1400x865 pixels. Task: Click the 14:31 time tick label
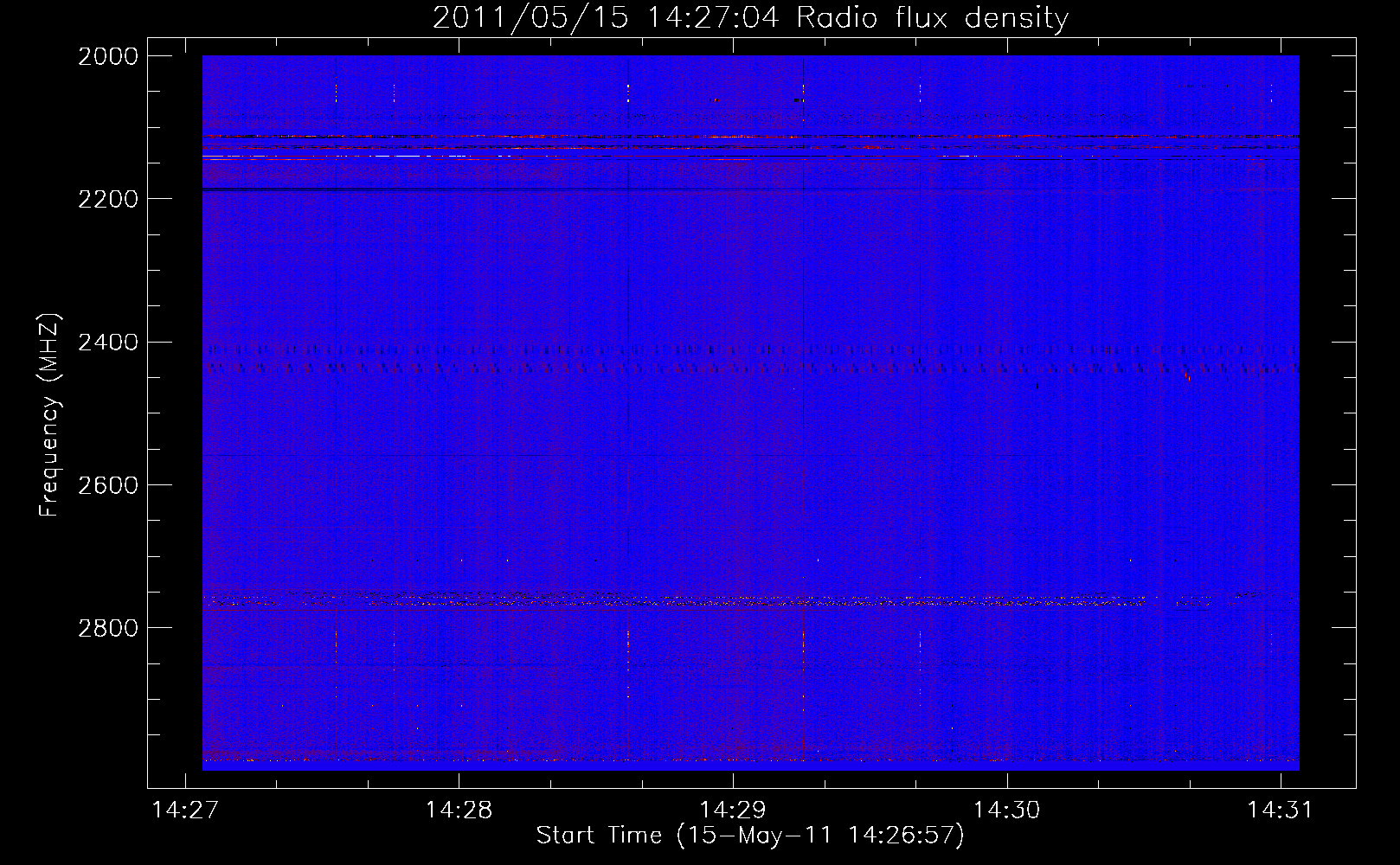1280,811
